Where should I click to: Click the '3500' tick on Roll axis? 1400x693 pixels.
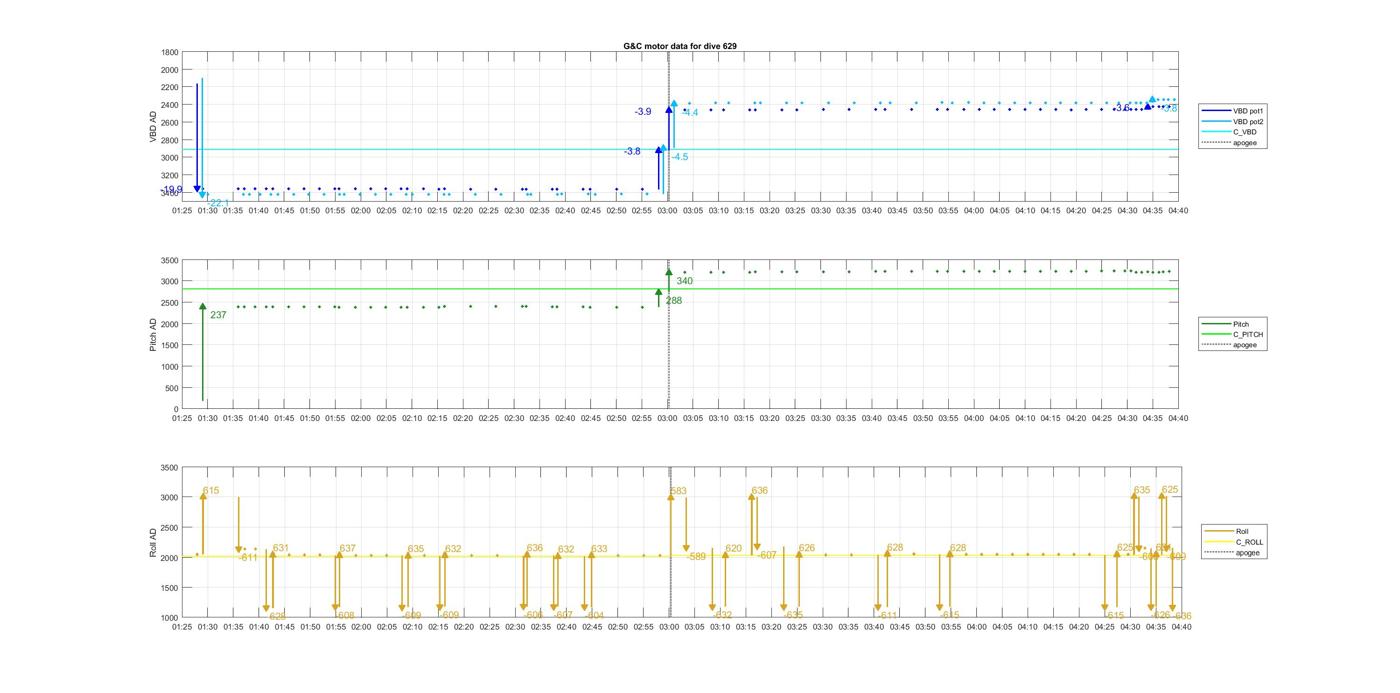click(169, 468)
